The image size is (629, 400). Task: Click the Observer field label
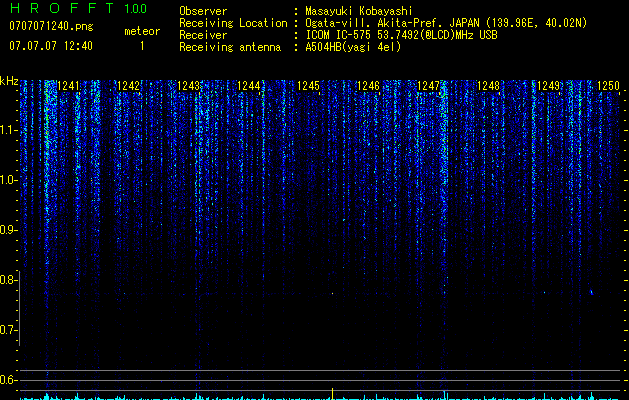point(203,11)
